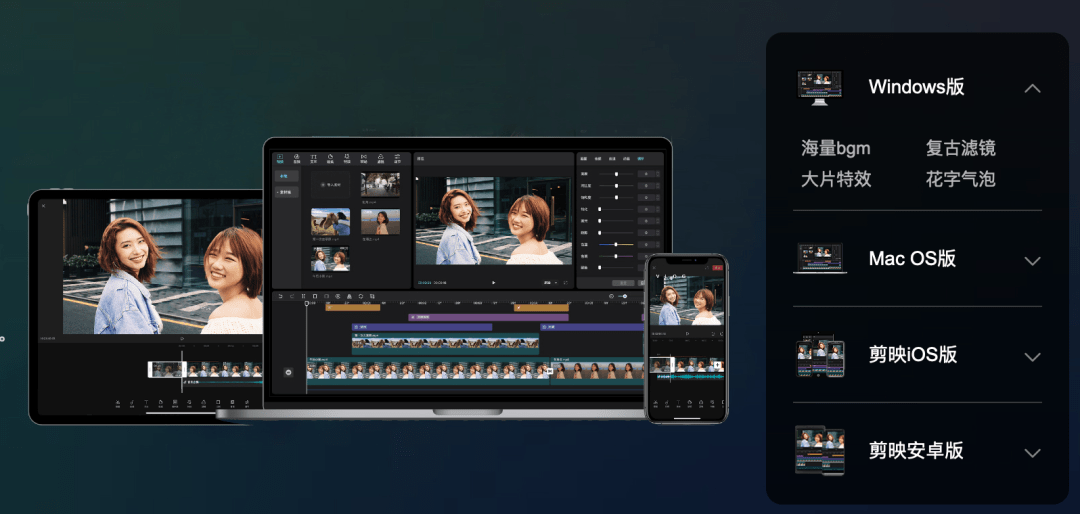Image resolution: width=1080 pixels, height=514 pixels.
Task: Expand the 剪映安卓版 section chevron
Action: [x=1032, y=453]
